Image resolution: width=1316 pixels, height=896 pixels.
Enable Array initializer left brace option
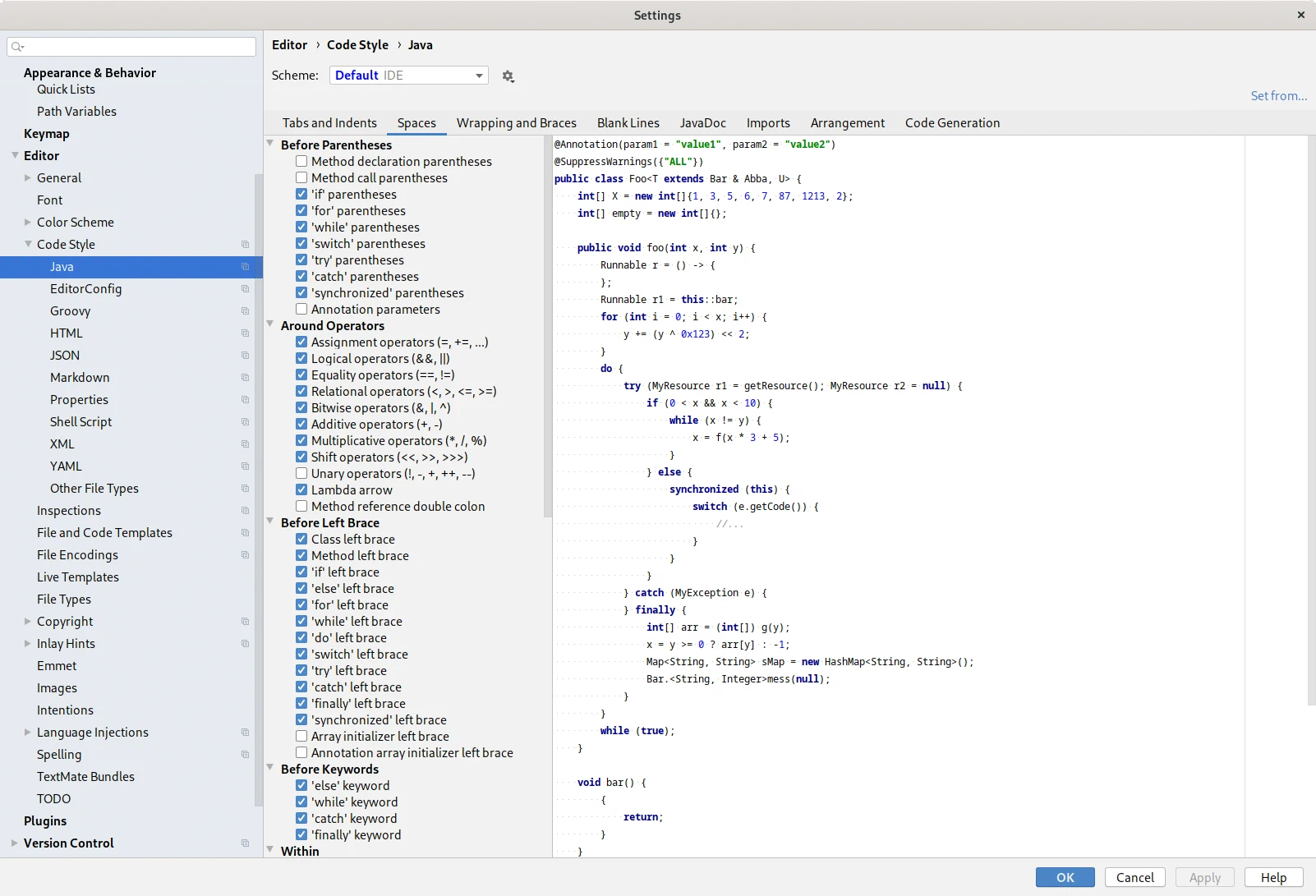(301, 737)
